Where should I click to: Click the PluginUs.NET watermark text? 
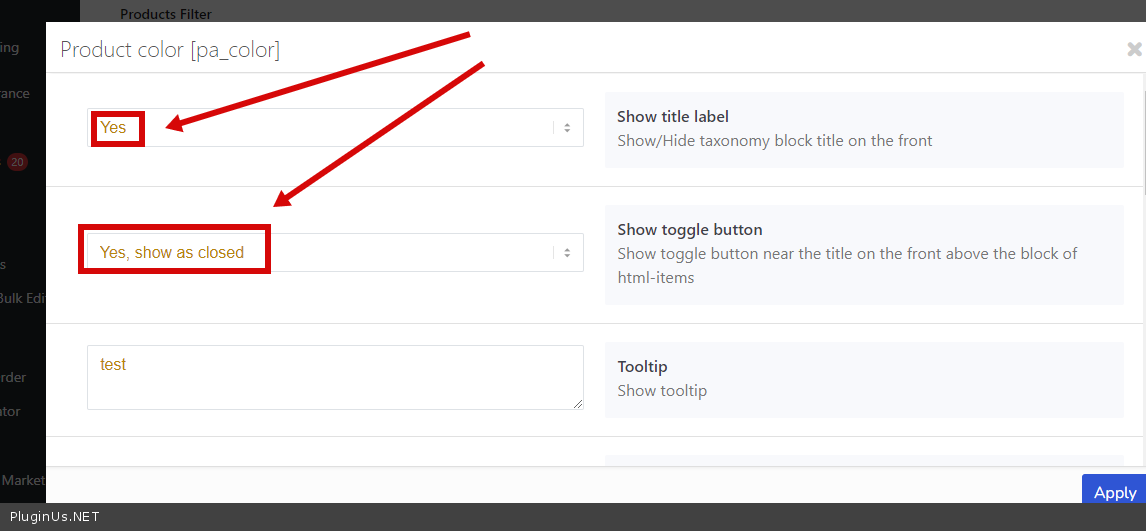[x=54, y=517]
